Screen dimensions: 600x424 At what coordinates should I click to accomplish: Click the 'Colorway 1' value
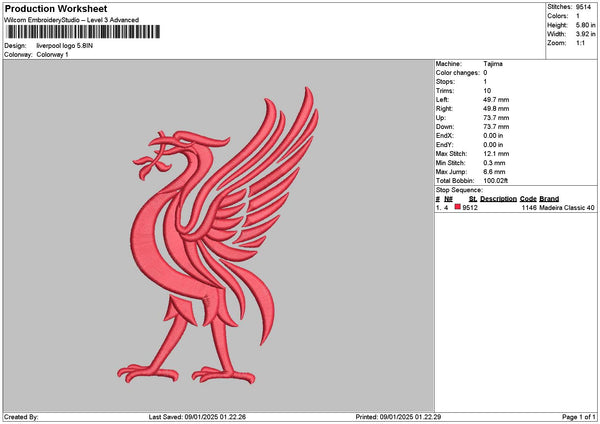pyautogui.click(x=52, y=55)
